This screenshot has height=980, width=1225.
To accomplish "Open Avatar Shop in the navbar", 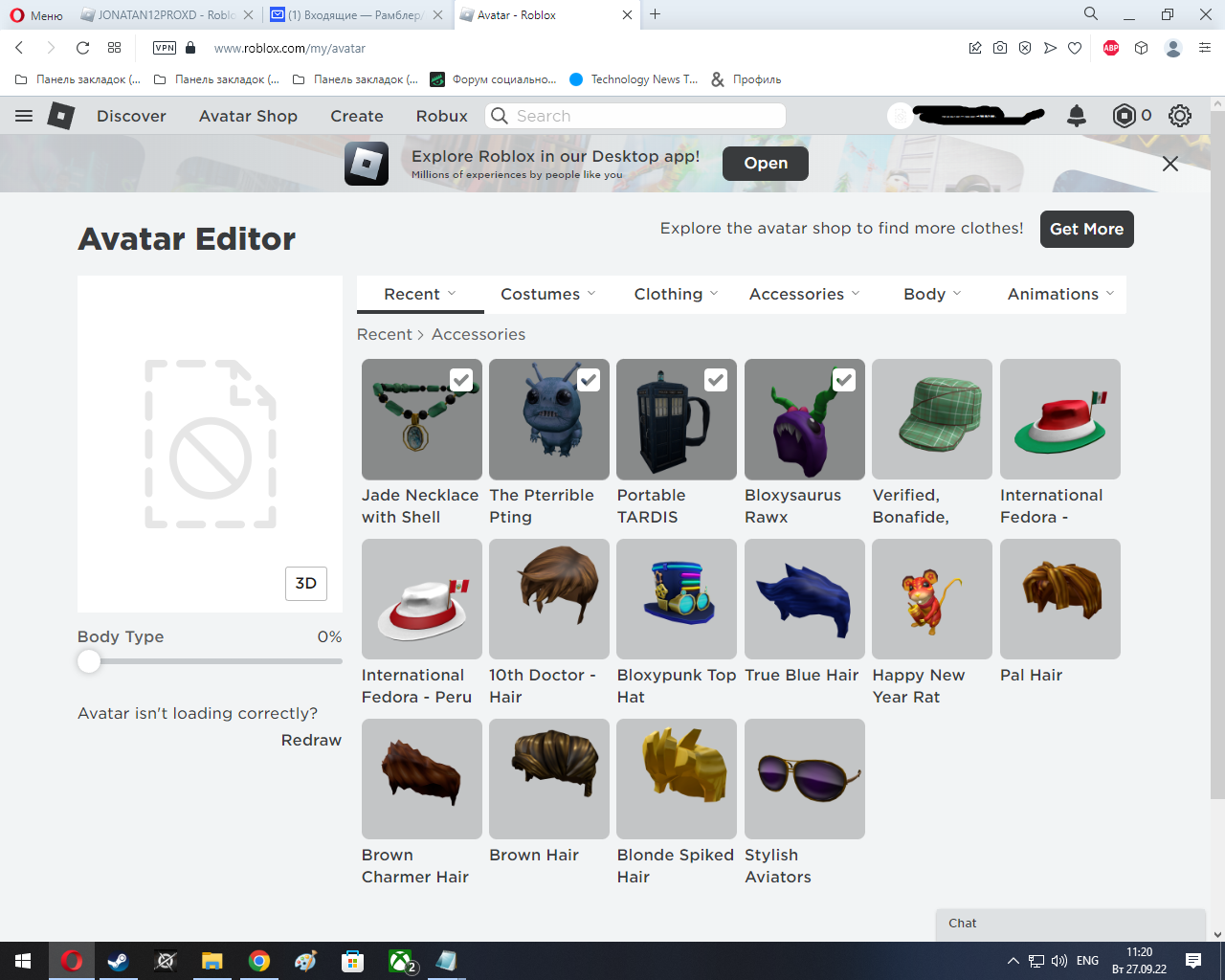I will click(248, 116).
